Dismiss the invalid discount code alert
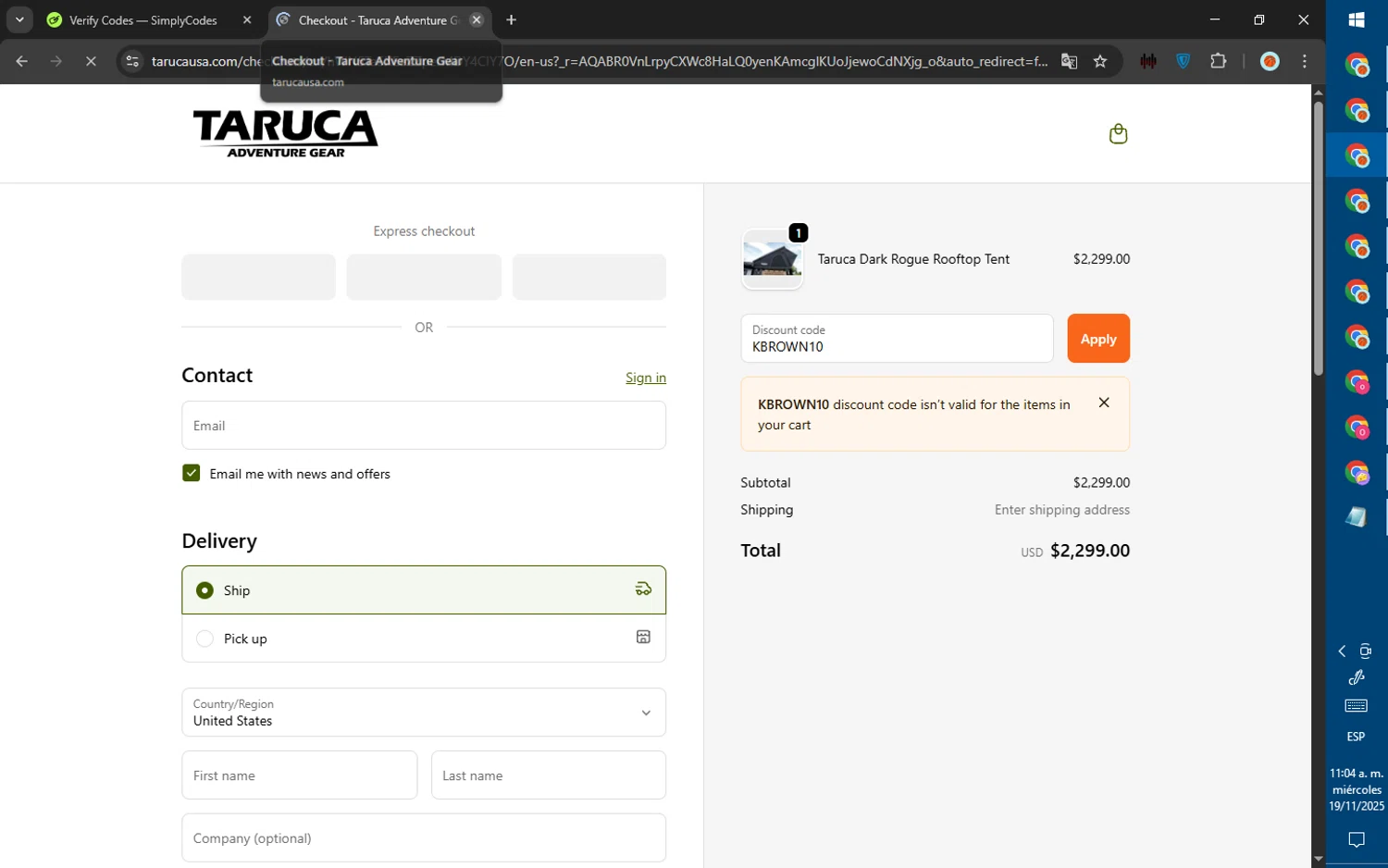Image resolution: width=1388 pixels, height=868 pixels. click(x=1103, y=403)
